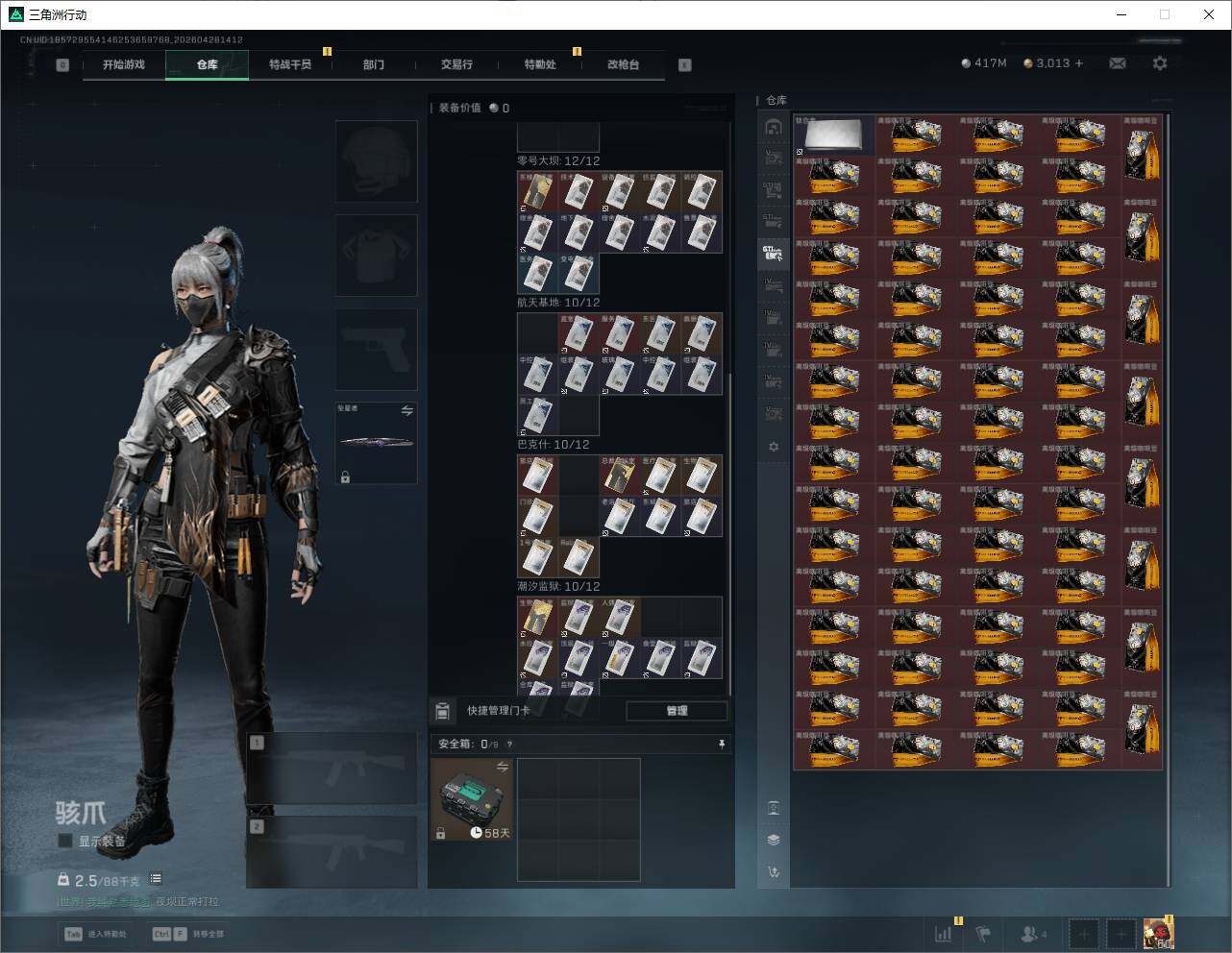Click the stack layers icon in warehouse sidebar
This screenshot has width=1232, height=953.
[774, 840]
